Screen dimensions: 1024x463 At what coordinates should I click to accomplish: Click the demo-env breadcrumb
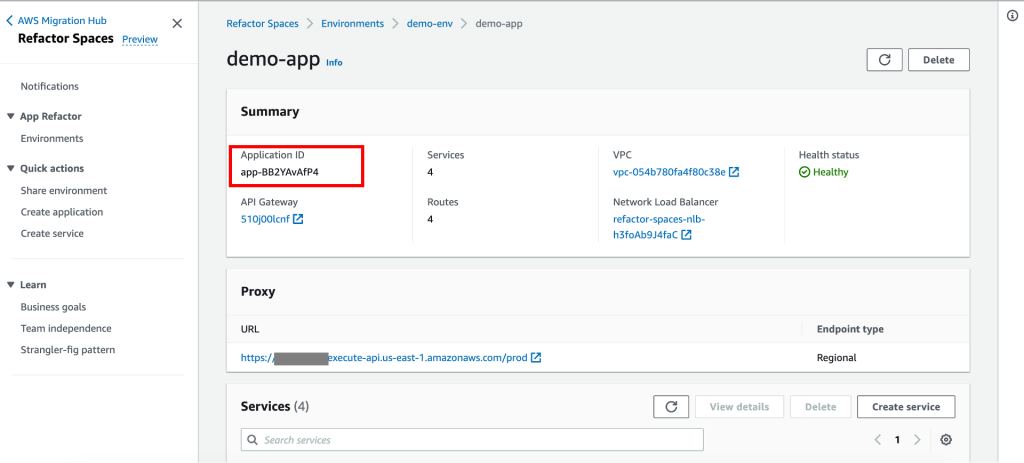(428, 24)
